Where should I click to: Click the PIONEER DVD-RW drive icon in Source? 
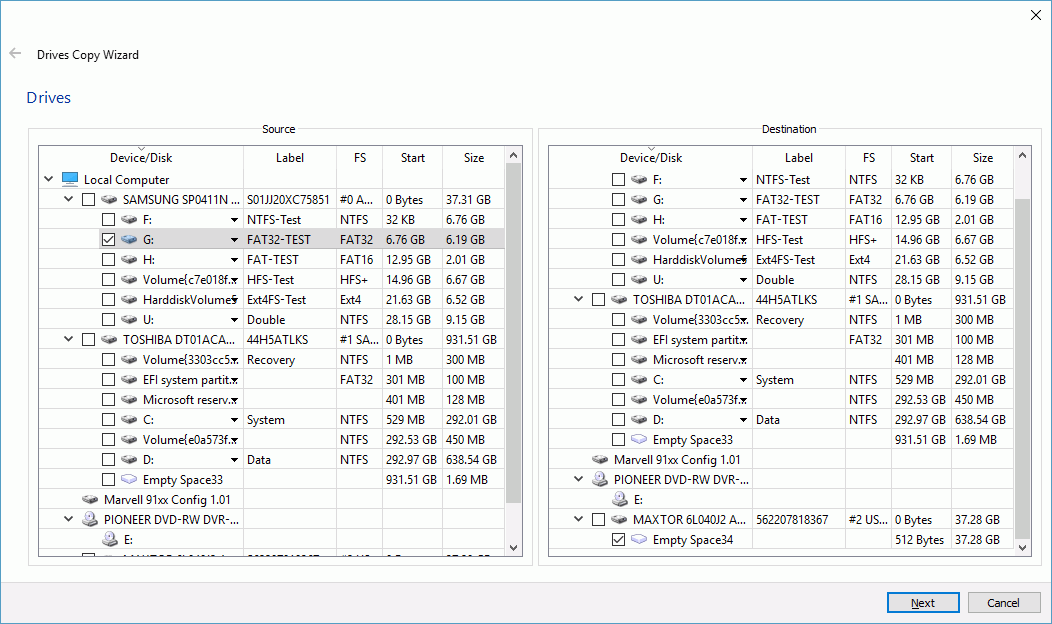[x=89, y=519]
